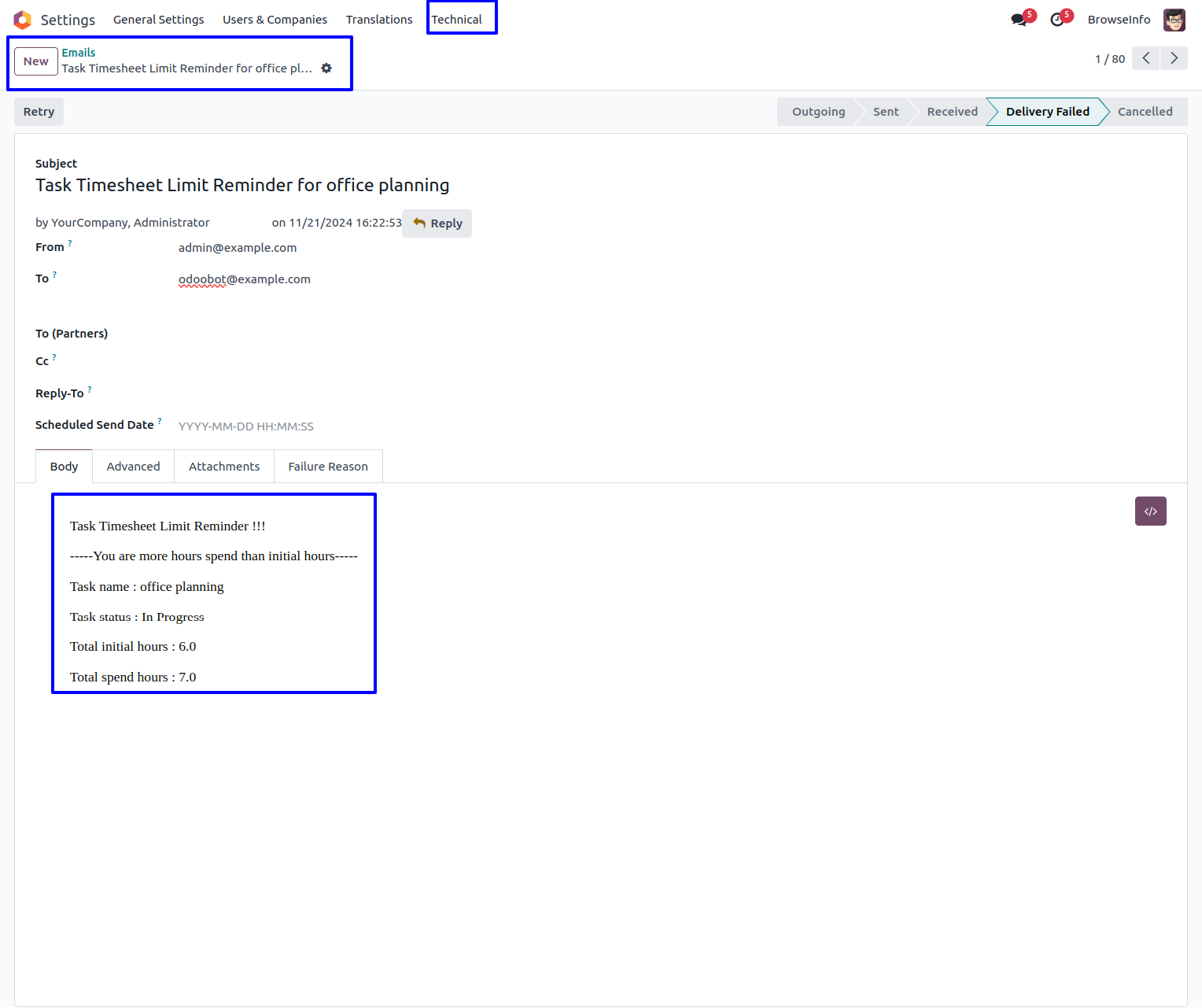The height and width of the screenshot is (1008, 1202).
Task: Switch to the Failure Reason tab
Action: 328,467
